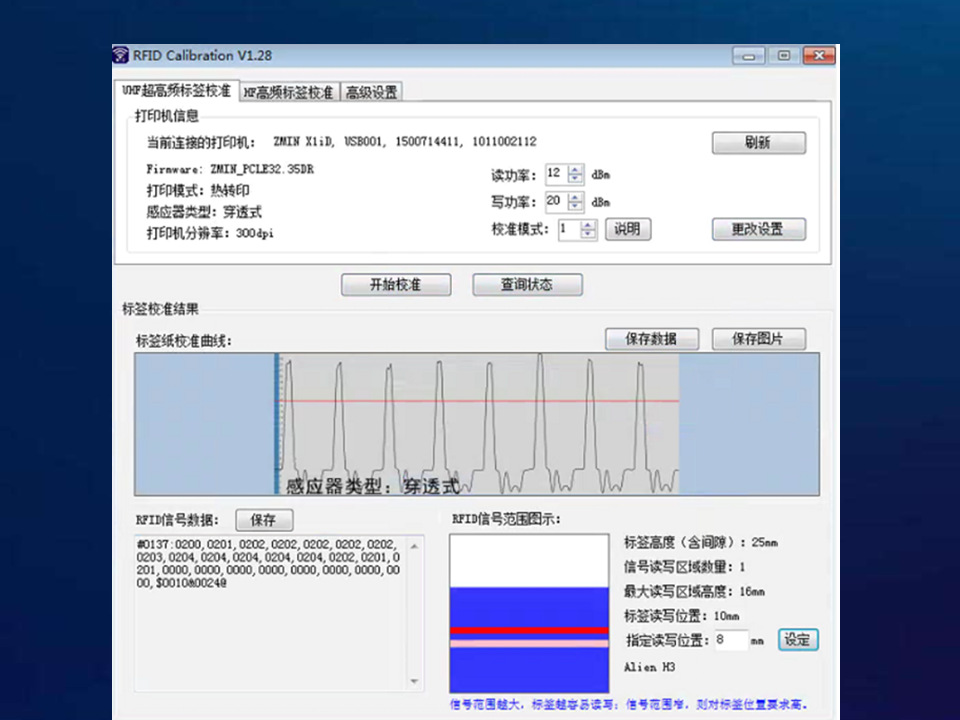Click the 开始校准 button

click(396, 285)
